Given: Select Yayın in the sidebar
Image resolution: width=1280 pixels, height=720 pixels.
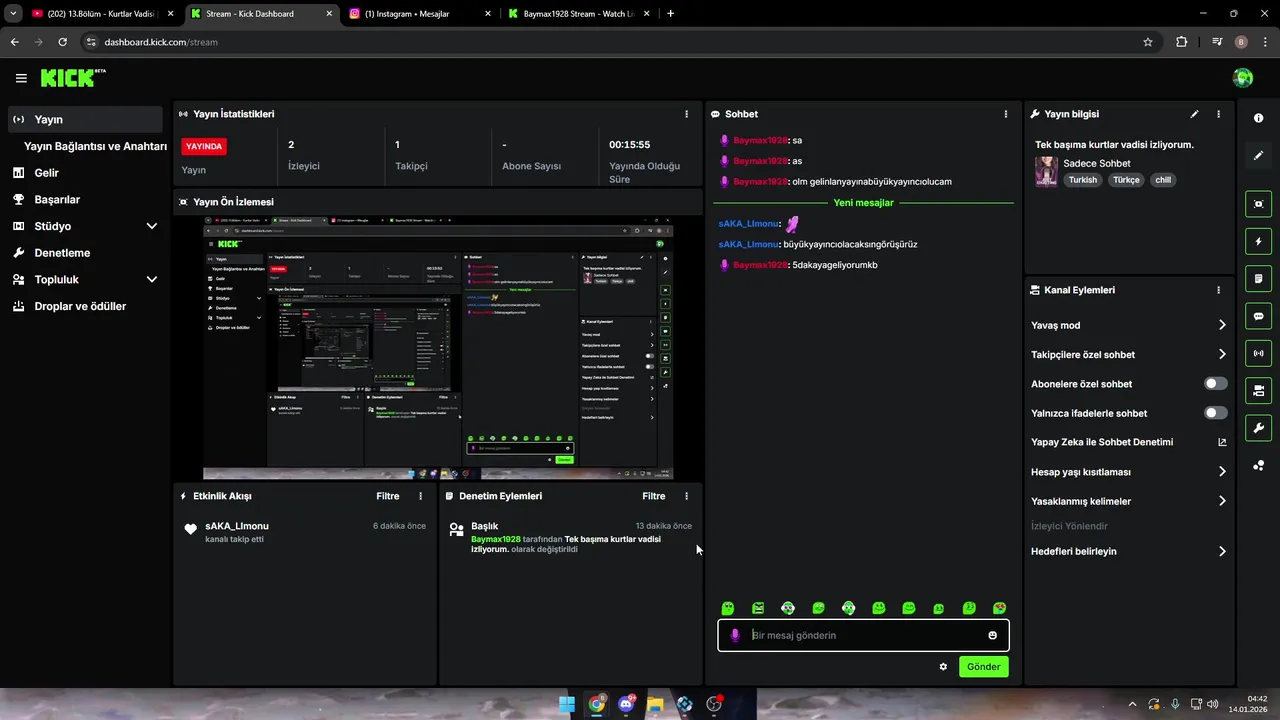Looking at the screenshot, I should (x=85, y=119).
